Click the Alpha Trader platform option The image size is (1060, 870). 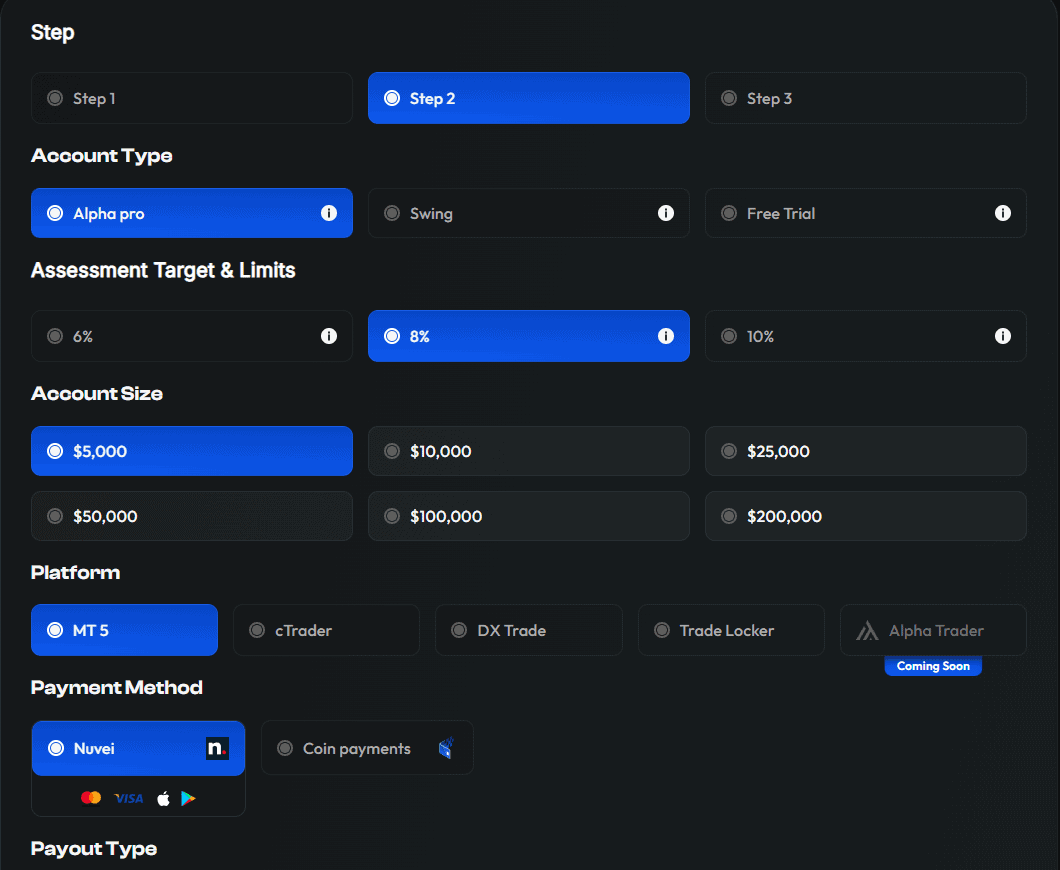click(933, 630)
